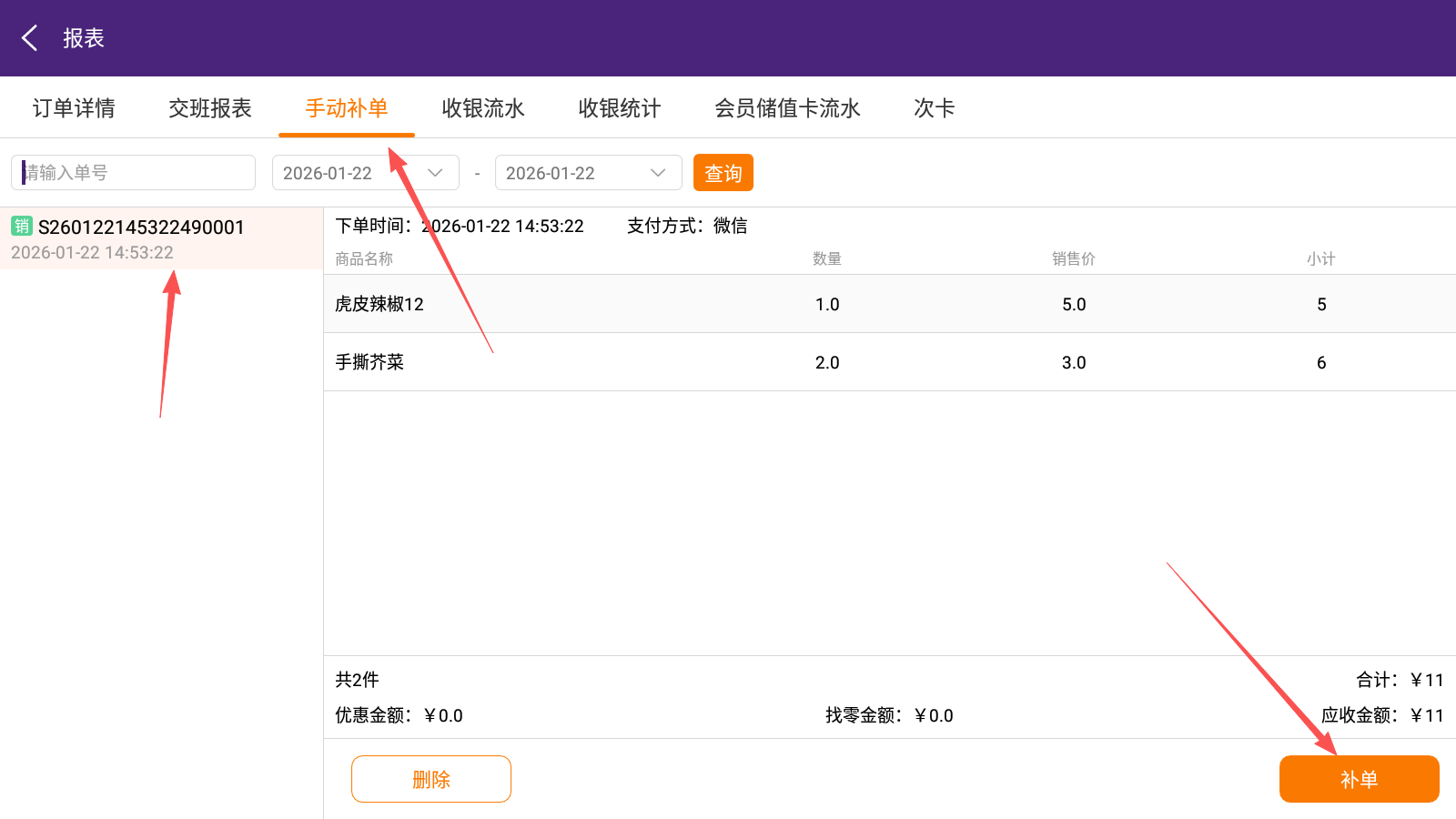This screenshot has width=1456, height=819.
Task: Click the 手撕芥菜 product row
Action: click(x=889, y=362)
